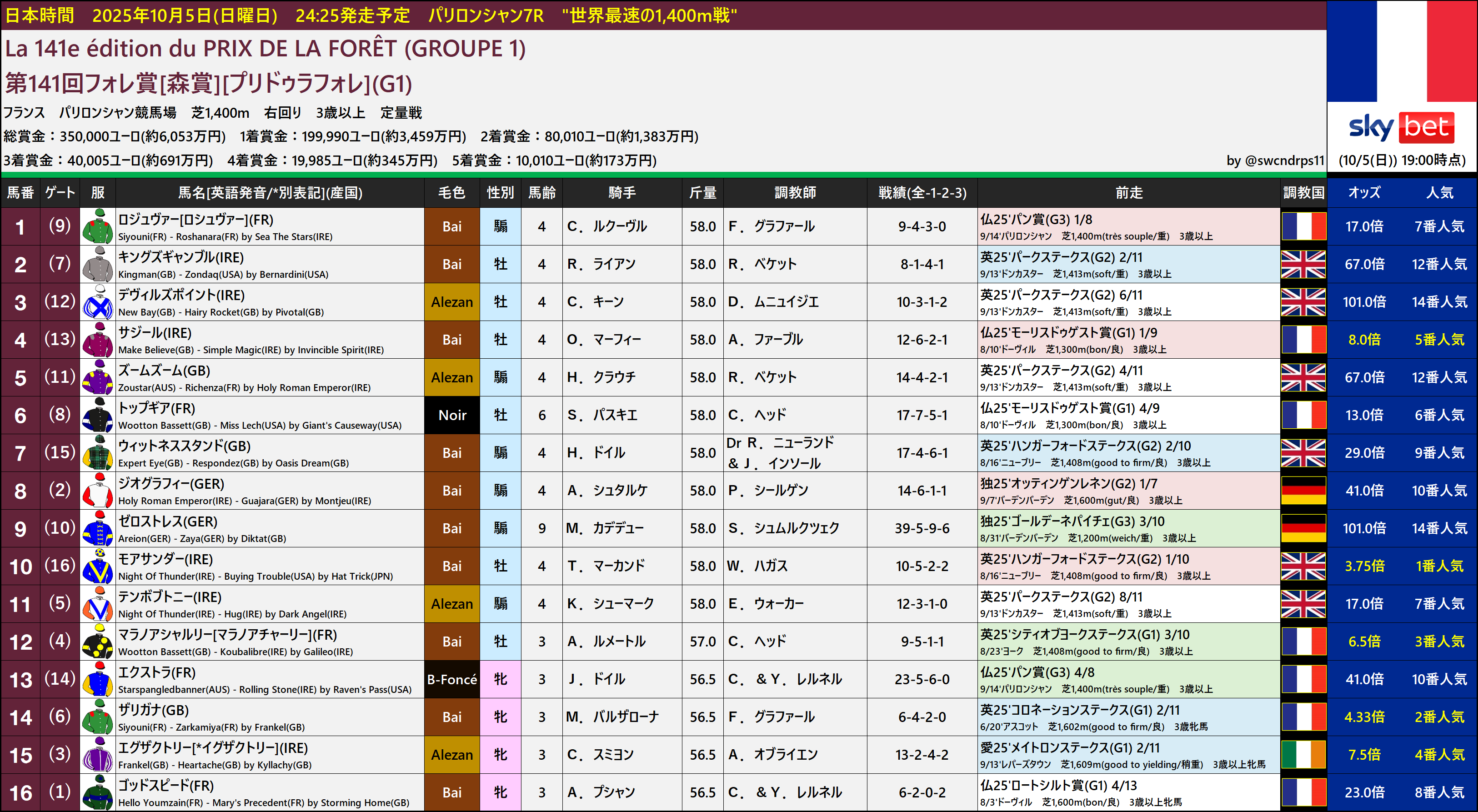Click the Irish flag in エグザクトリー row

[x=1303, y=755]
